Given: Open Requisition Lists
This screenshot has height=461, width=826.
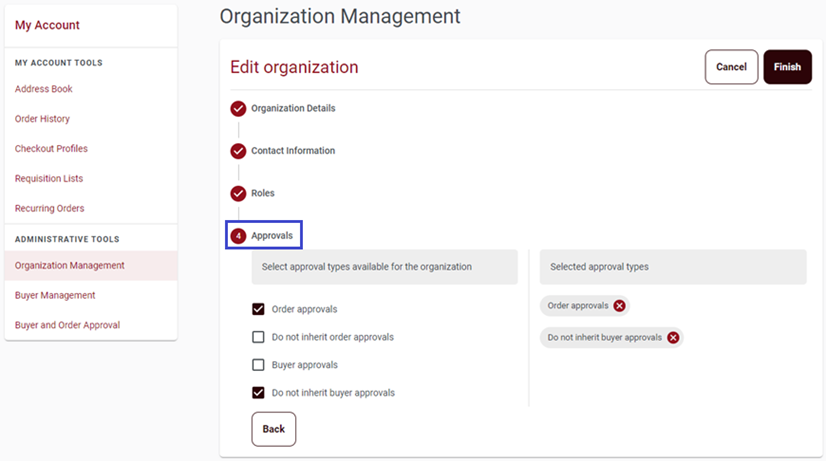Looking at the screenshot, I should 49,179.
